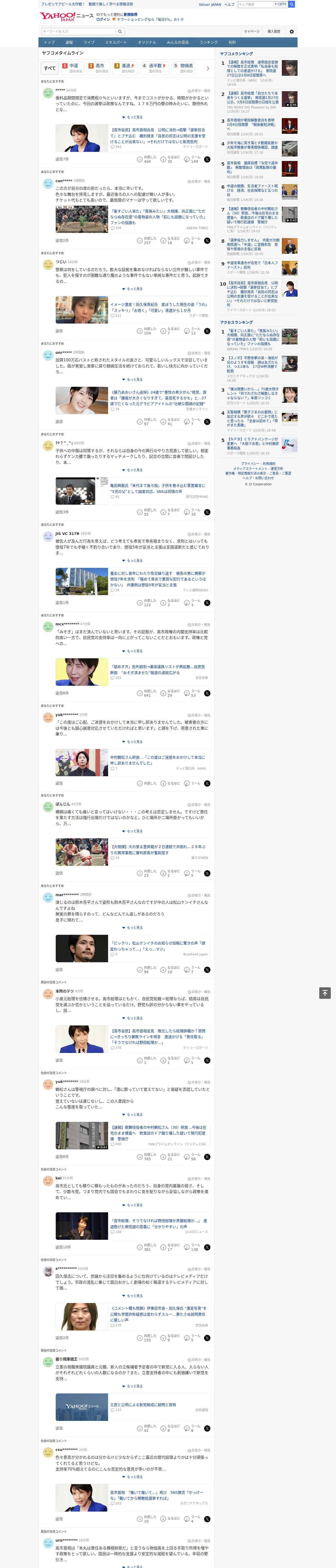The width and height of the screenshot is (336, 1568).
Task: Click 共感した smiley on comment with 404
Action: 140,159
